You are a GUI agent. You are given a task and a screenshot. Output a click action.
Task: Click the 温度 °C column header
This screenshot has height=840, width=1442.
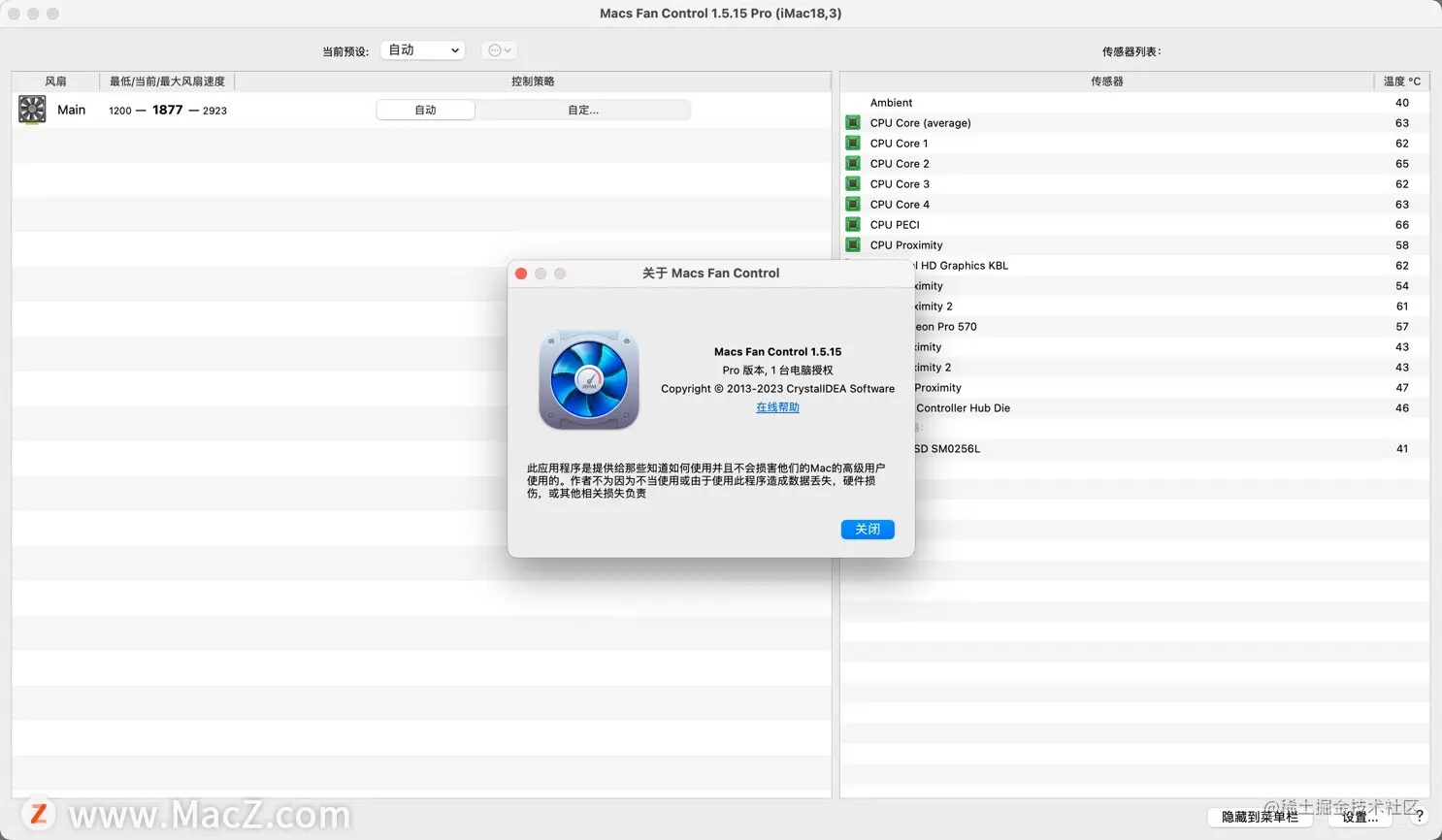(1402, 81)
